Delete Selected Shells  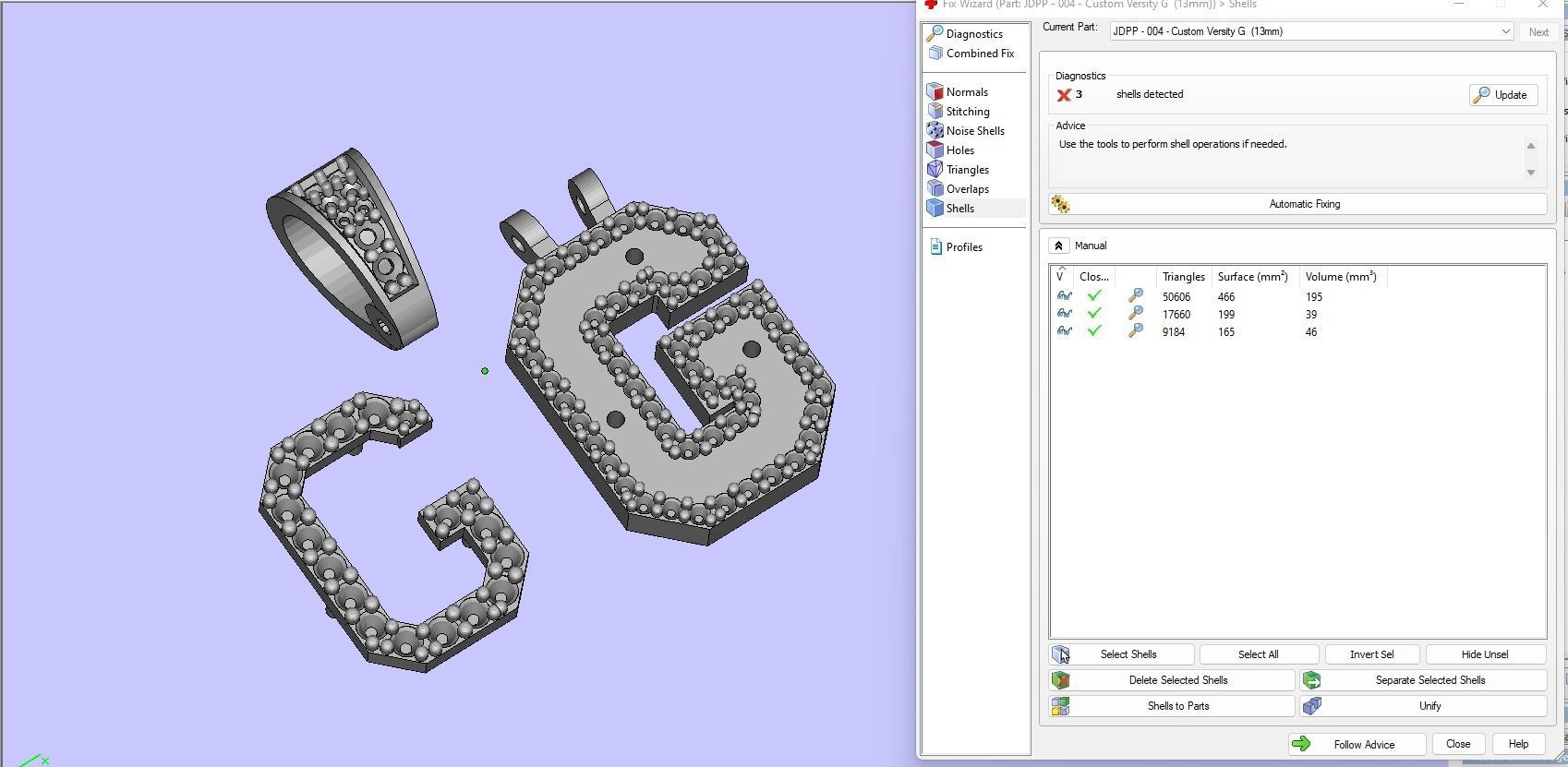(1172, 680)
